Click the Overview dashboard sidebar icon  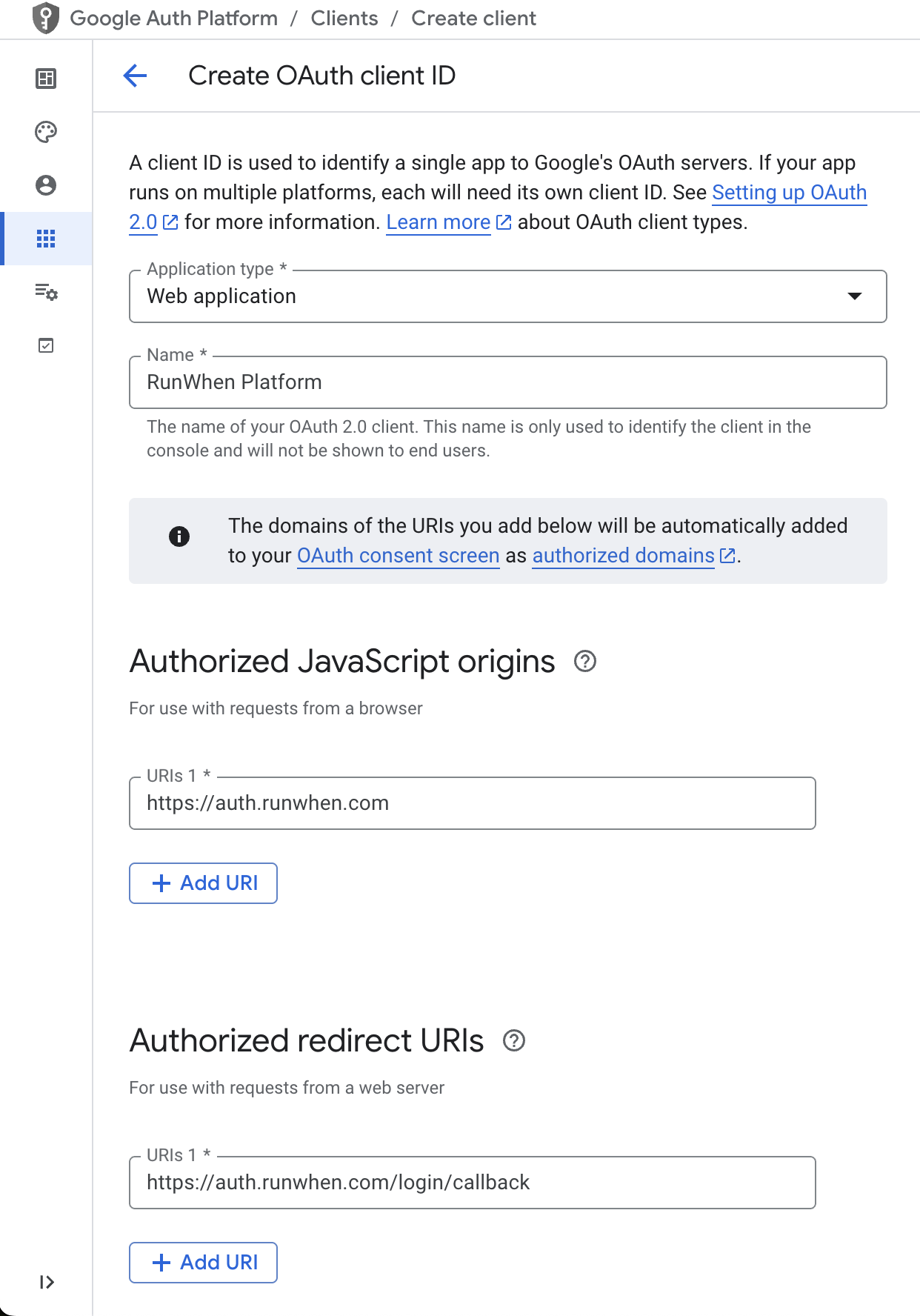point(46,79)
